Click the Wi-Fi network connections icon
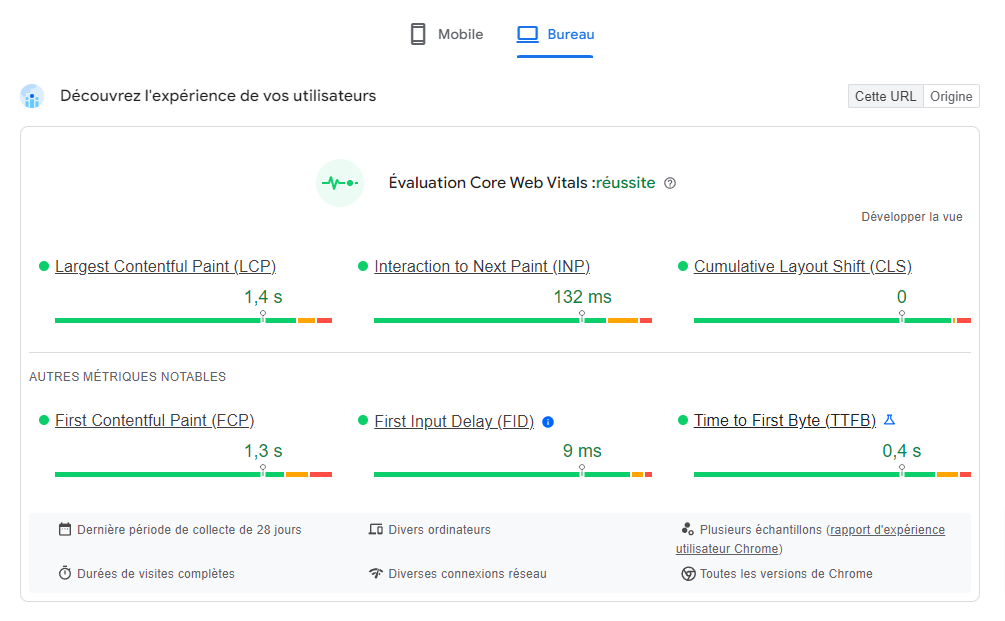Image resolution: width=1005 pixels, height=621 pixels. (376, 574)
